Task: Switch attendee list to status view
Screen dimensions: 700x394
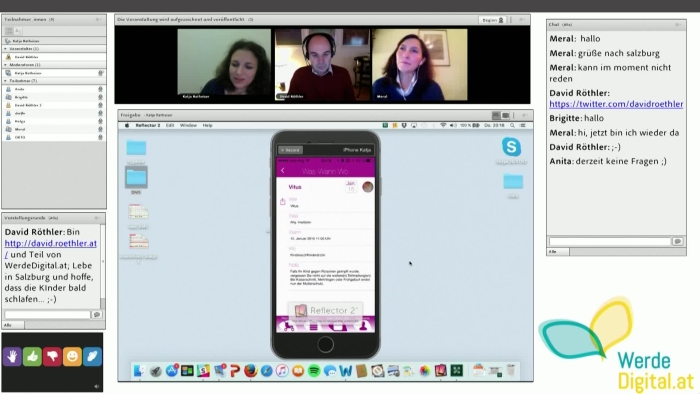Action: [x=18, y=31]
